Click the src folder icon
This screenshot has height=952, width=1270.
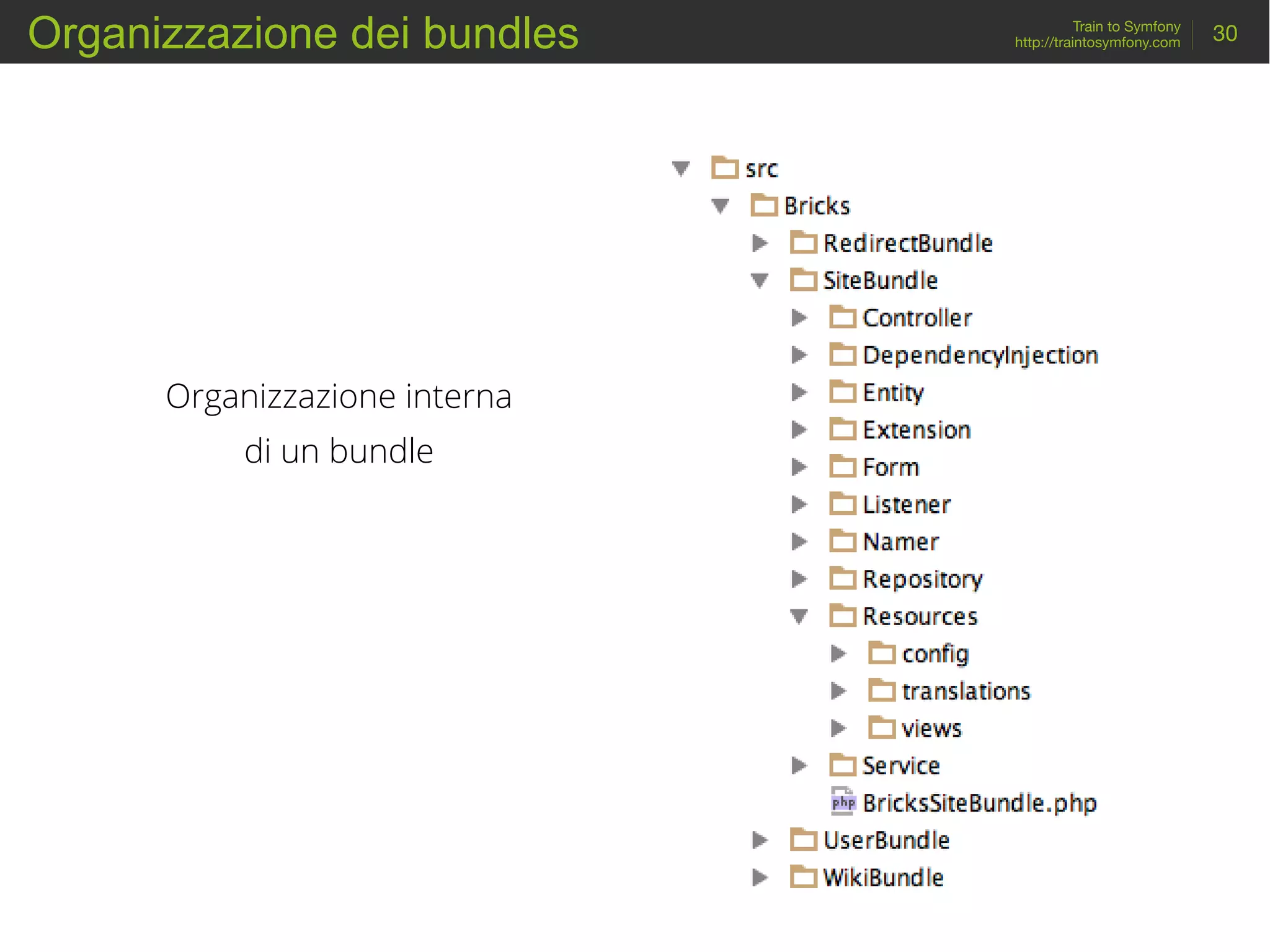[x=725, y=167]
